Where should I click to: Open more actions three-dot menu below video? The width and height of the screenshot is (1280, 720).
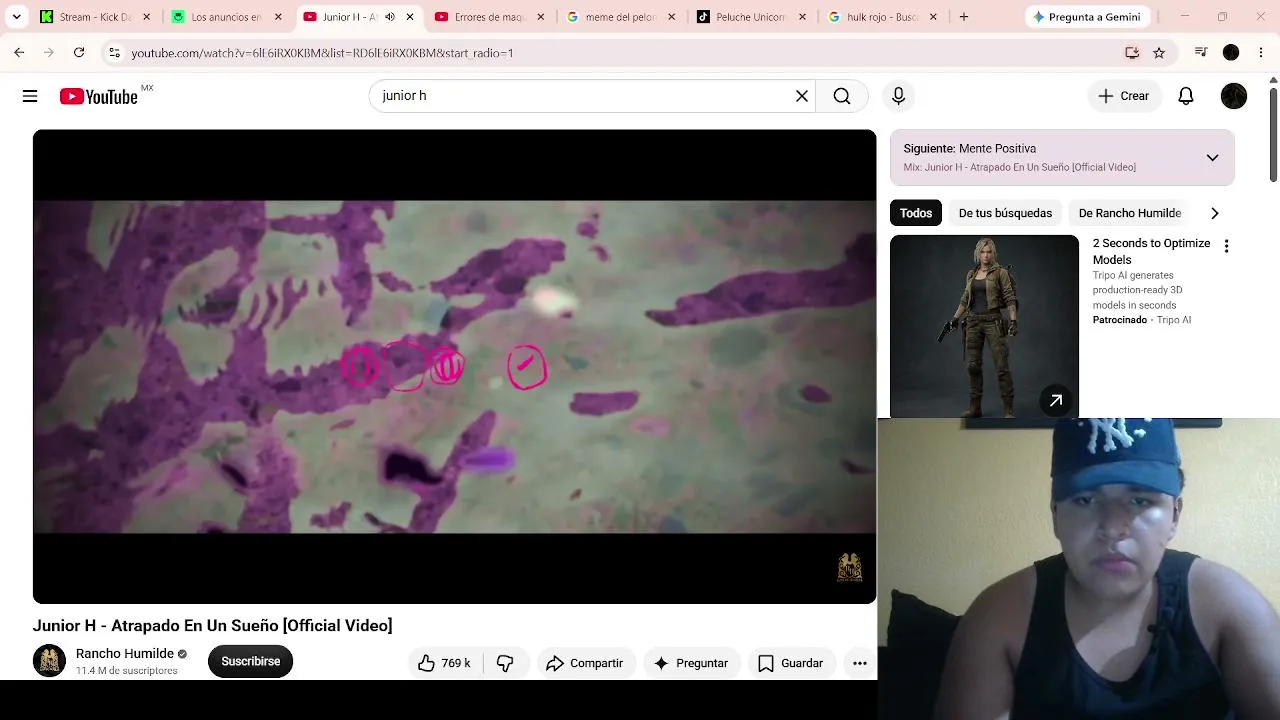(x=859, y=663)
